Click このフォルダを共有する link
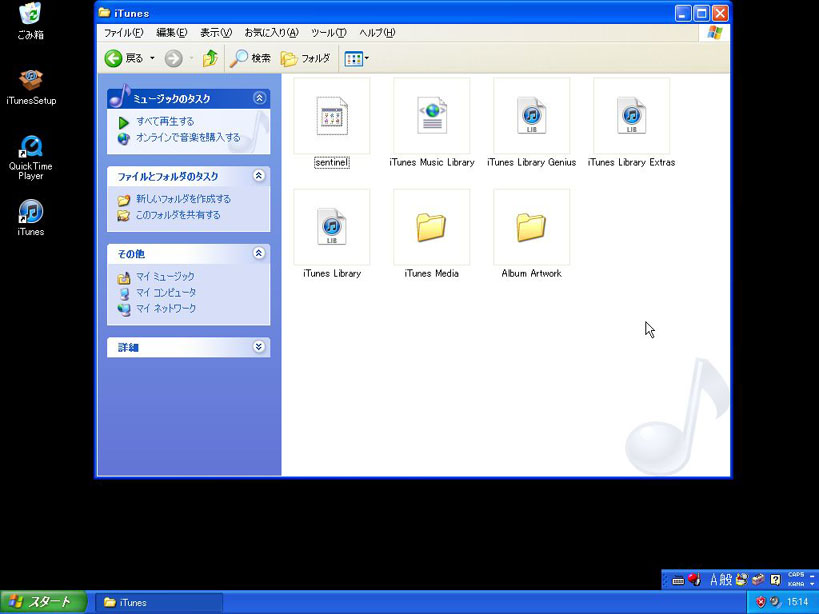 tap(178, 215)
